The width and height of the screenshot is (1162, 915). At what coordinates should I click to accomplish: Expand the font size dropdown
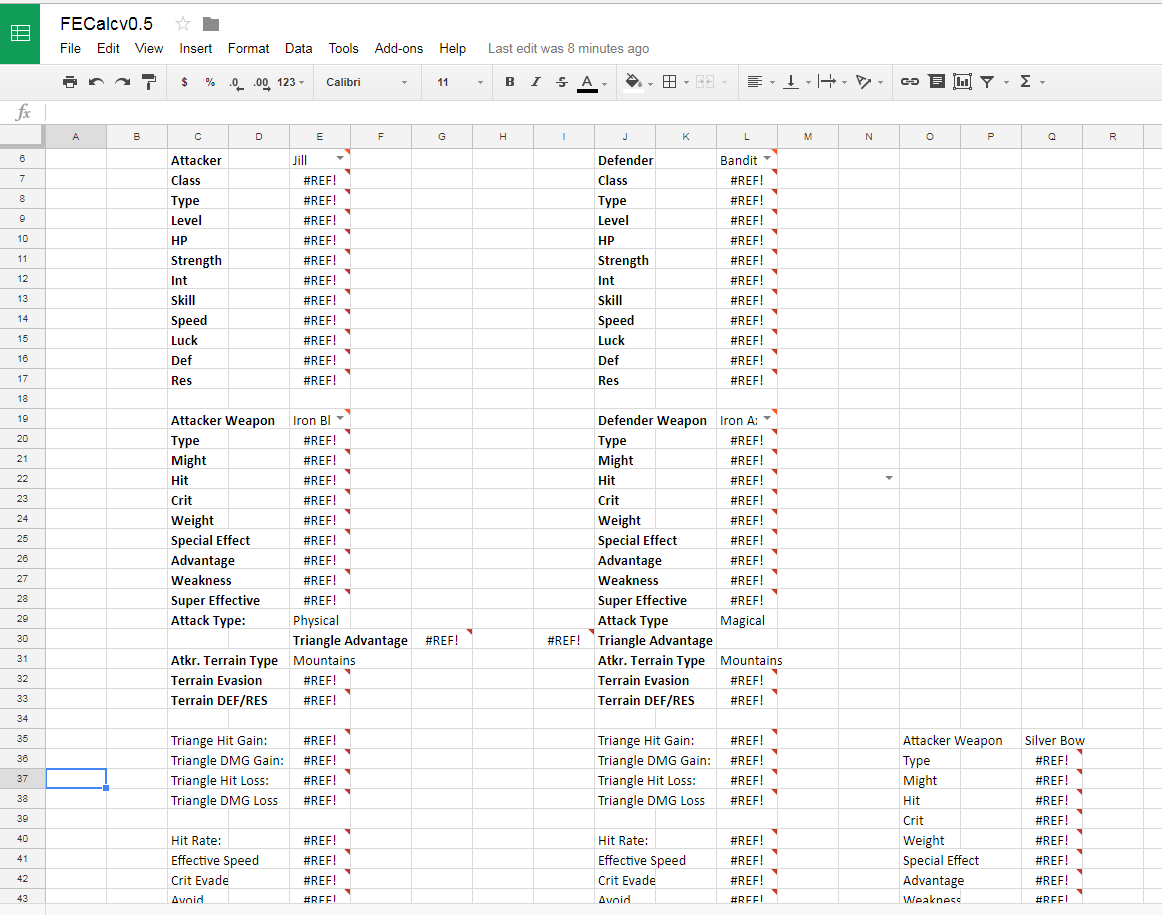479,82
